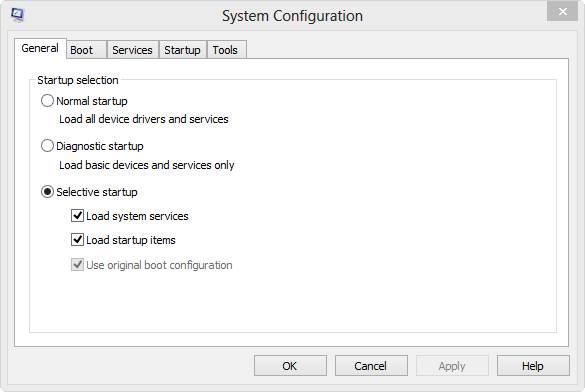
Task: Disable the Load startup items checkbox
Action: tap(77, 239)
